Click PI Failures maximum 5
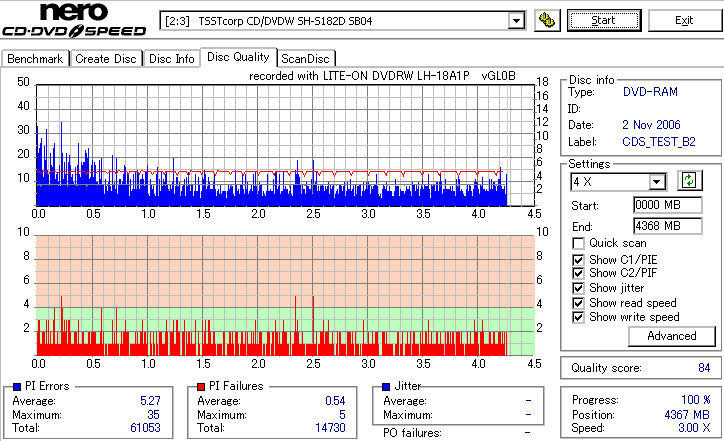The width and height of the screenshot is (724, 441). [342, 415]
